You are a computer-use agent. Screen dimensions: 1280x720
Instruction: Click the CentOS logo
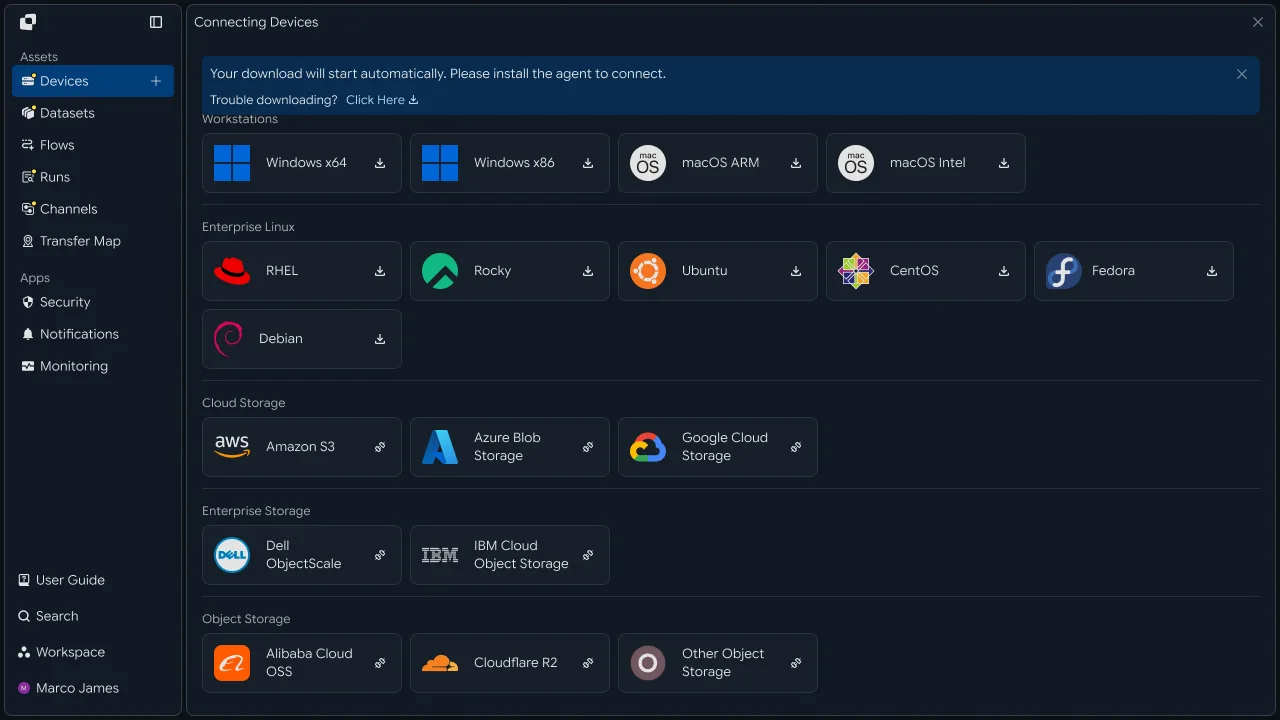(x=856, y=271)
